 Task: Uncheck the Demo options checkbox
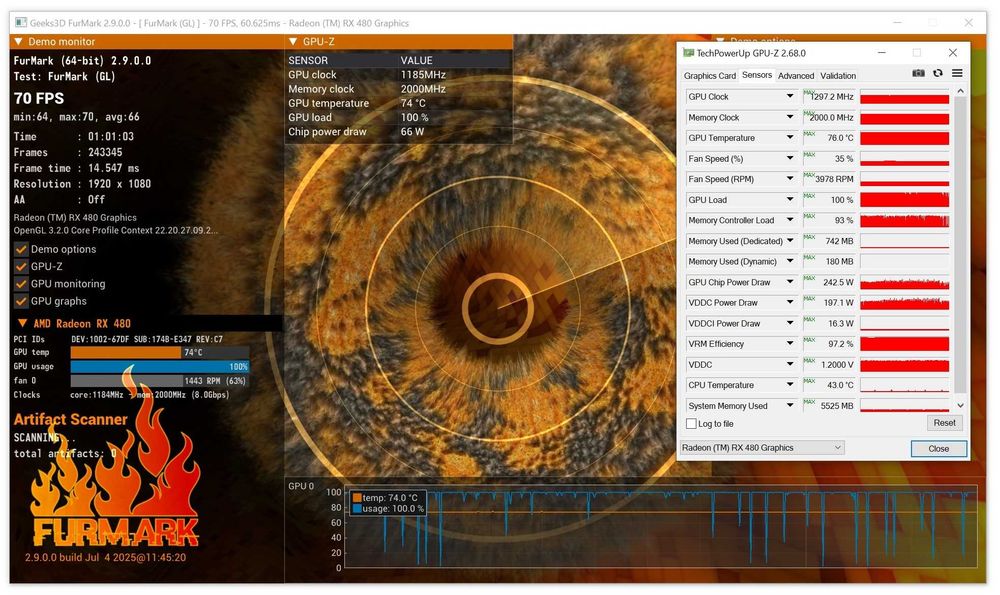[21, 249]
